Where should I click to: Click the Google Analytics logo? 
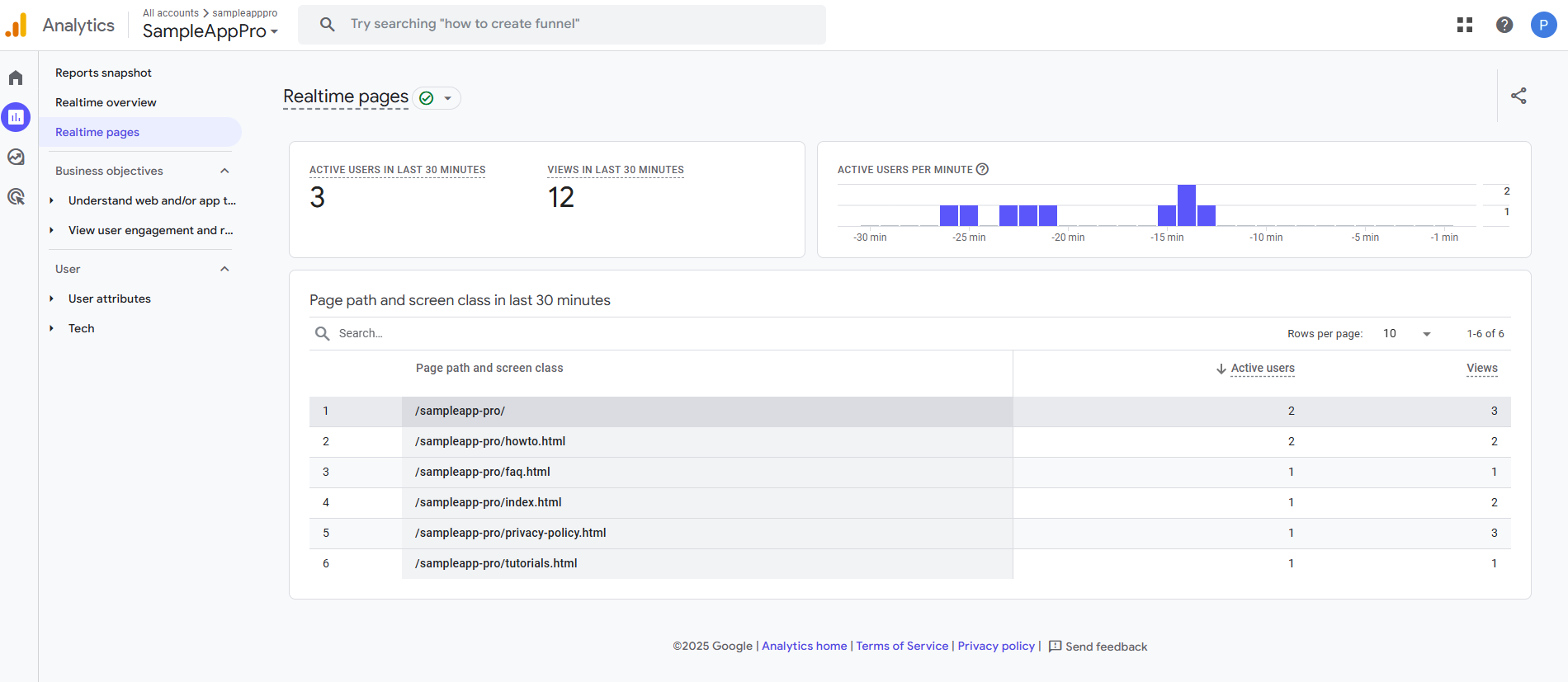click(17, 25)
